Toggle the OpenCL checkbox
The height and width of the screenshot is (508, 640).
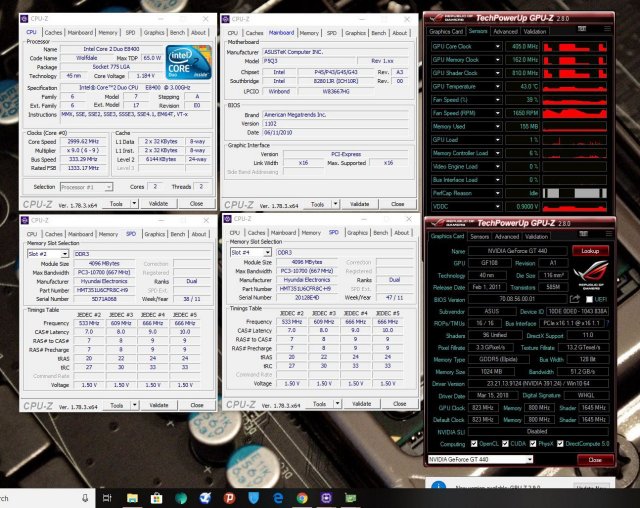474,444
